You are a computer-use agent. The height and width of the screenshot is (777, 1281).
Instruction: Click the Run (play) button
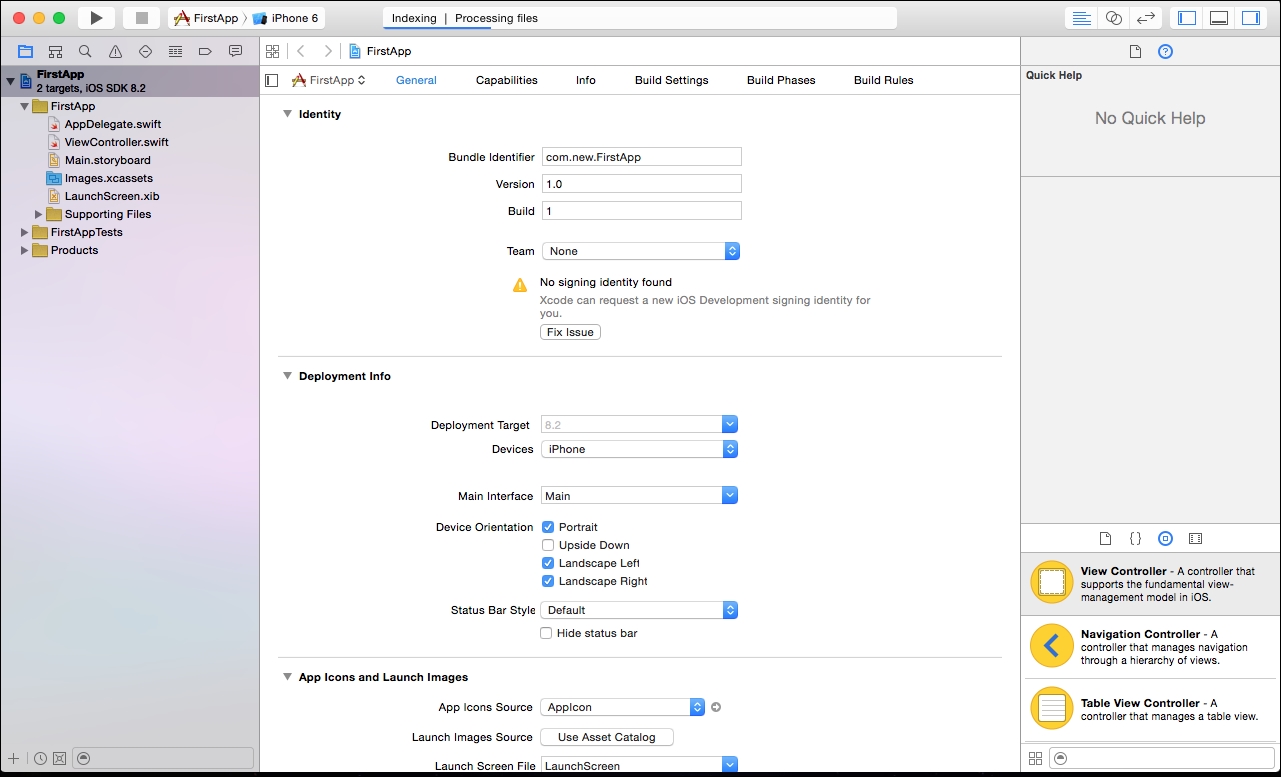point(96,18)
